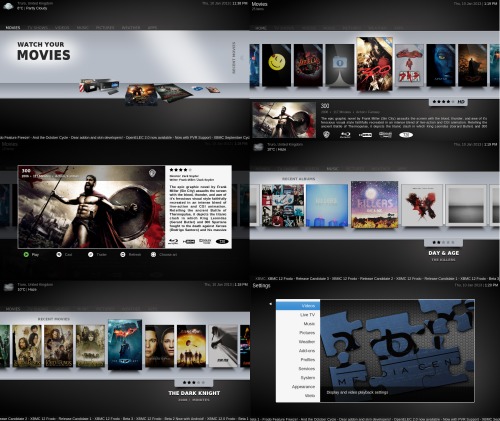The height and width of the screenshot is (421, 500).
Task: Click the DAY & AGE album title
Action: point(444,253)
